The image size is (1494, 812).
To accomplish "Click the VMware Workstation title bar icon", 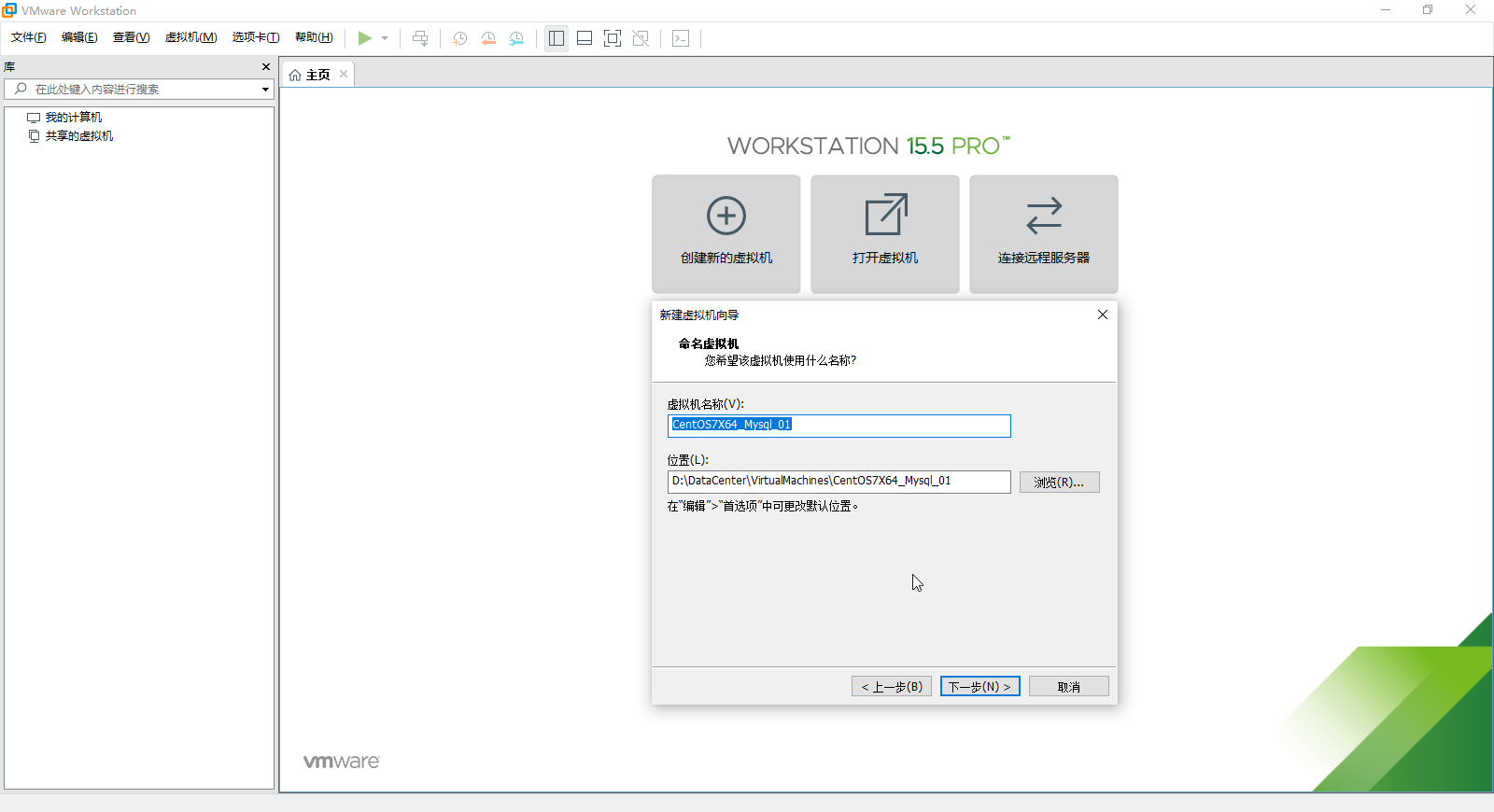I will point(9,10).
